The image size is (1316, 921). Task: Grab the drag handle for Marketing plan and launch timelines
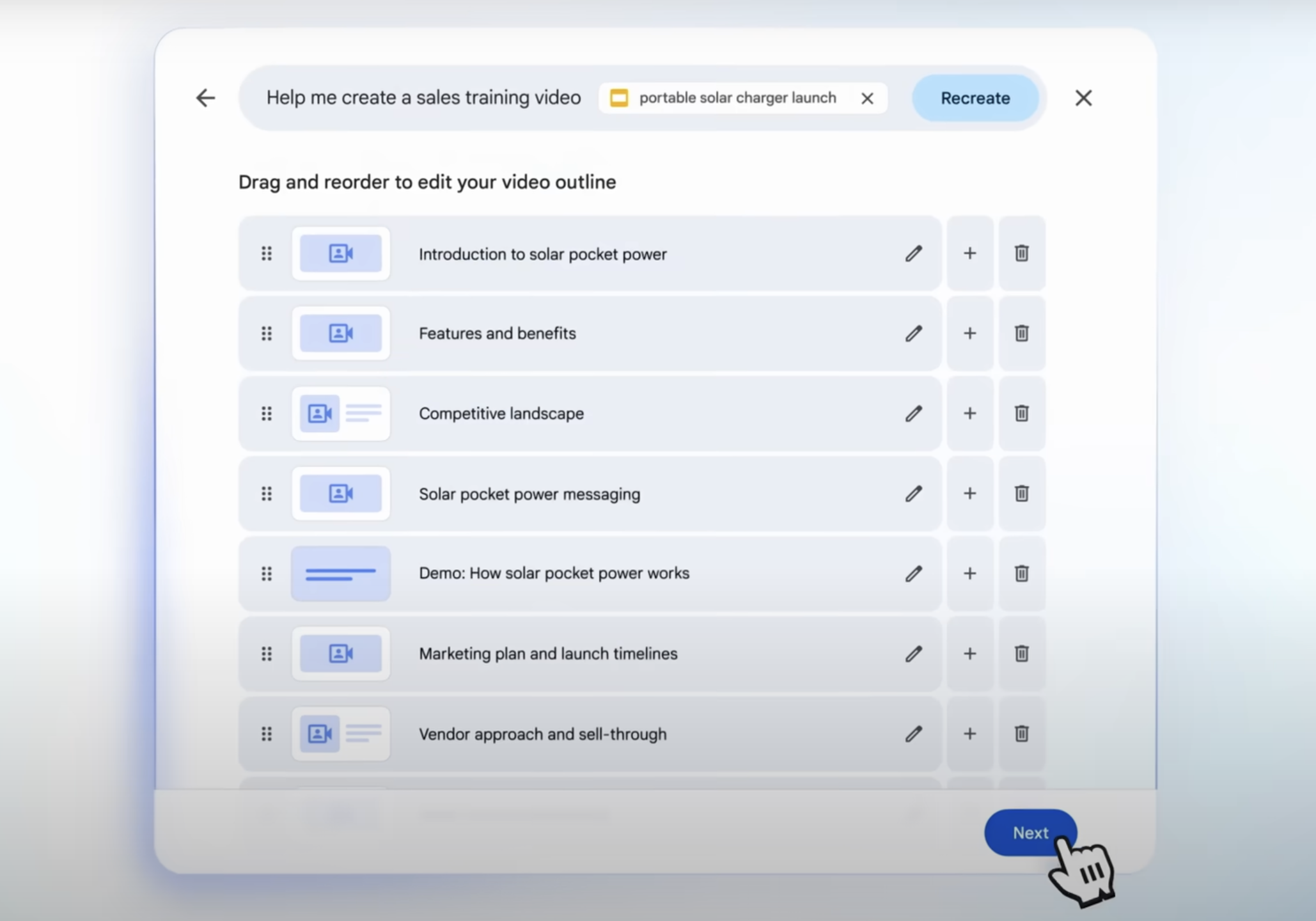click(x=267, y=654)
